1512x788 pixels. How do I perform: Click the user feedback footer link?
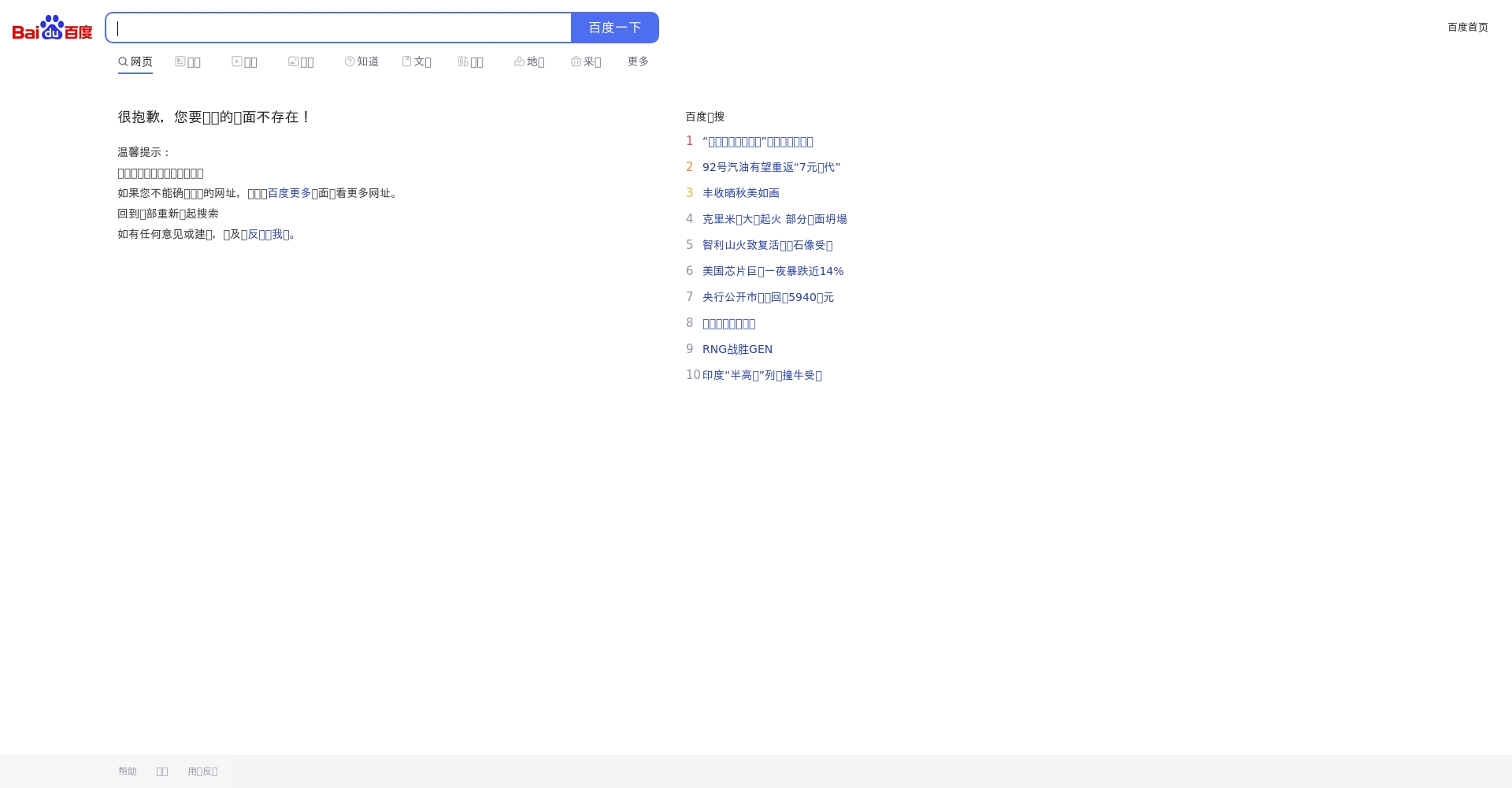pos(202,771)
